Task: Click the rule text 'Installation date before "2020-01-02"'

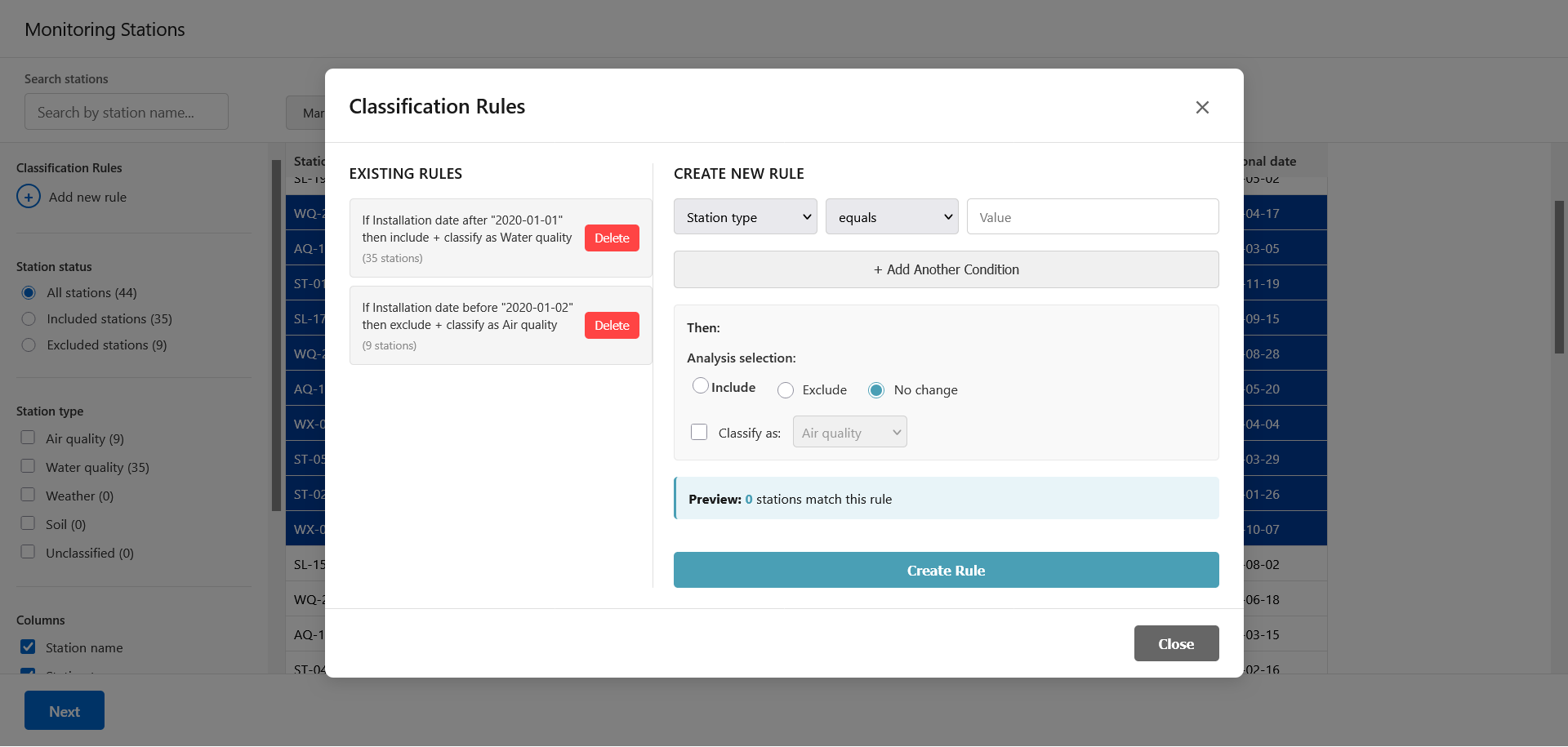Action: click(x=473, y=308)
